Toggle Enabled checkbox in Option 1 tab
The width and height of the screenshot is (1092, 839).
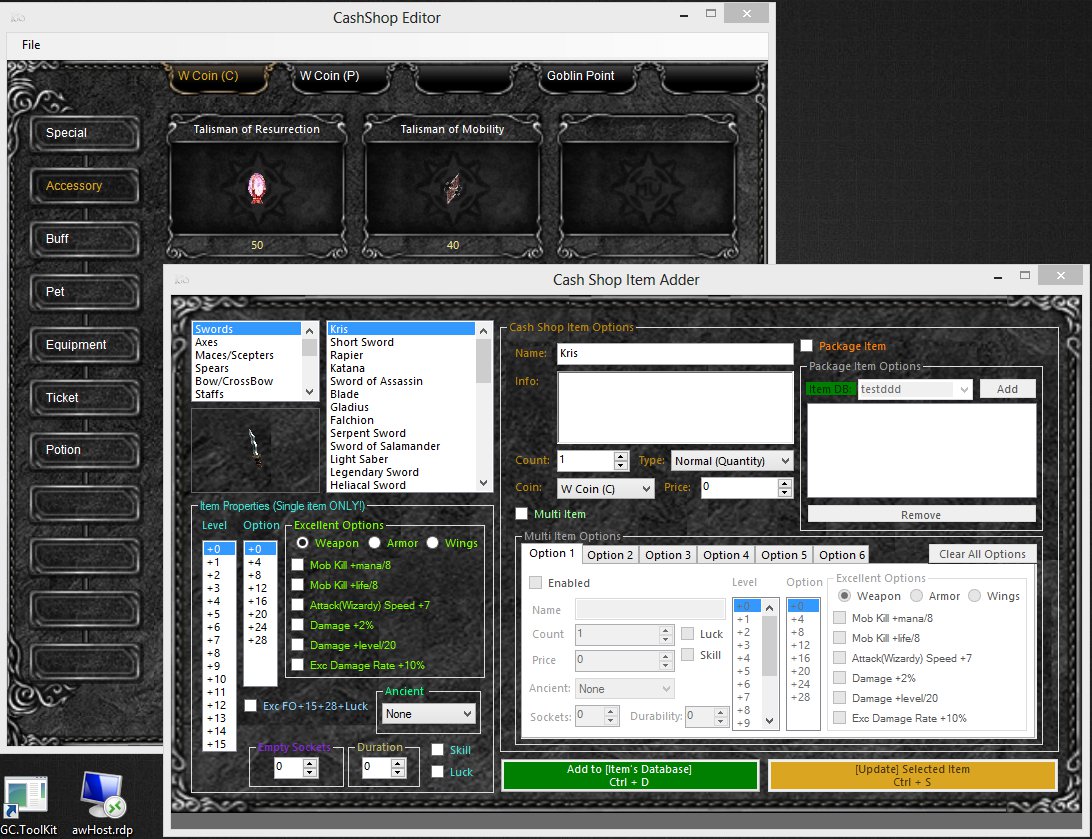[536, 583]
